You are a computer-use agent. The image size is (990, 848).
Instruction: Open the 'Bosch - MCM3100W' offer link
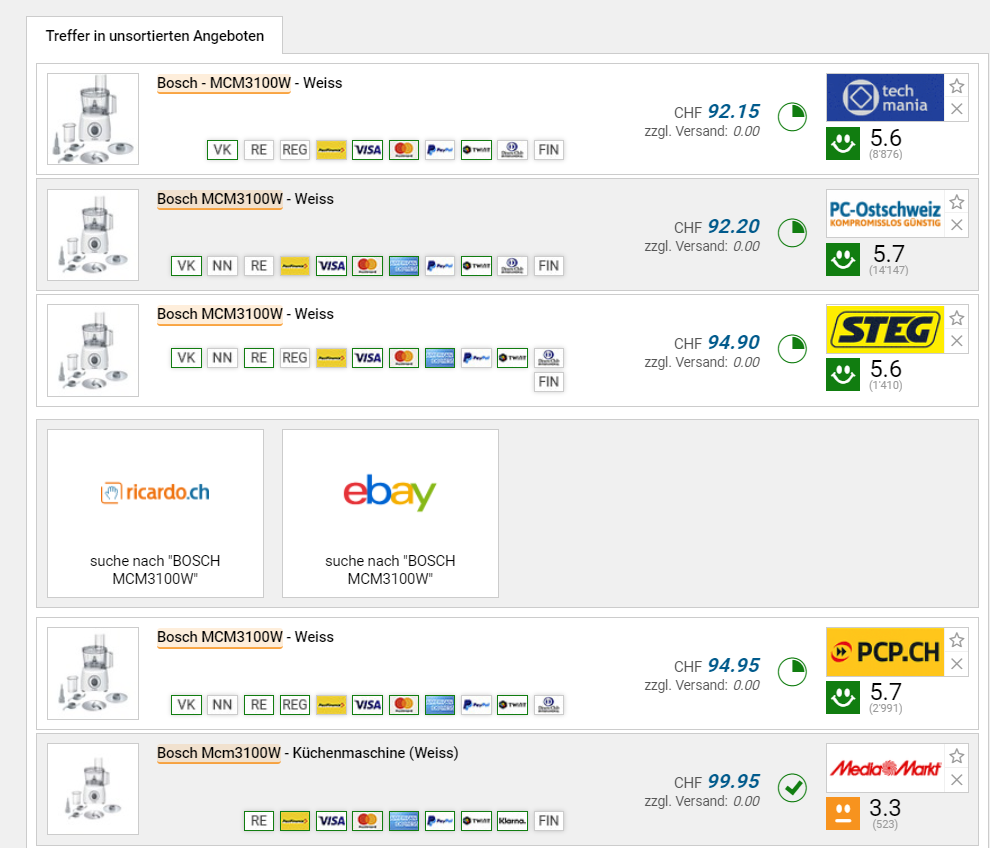(x=223, y=83)
